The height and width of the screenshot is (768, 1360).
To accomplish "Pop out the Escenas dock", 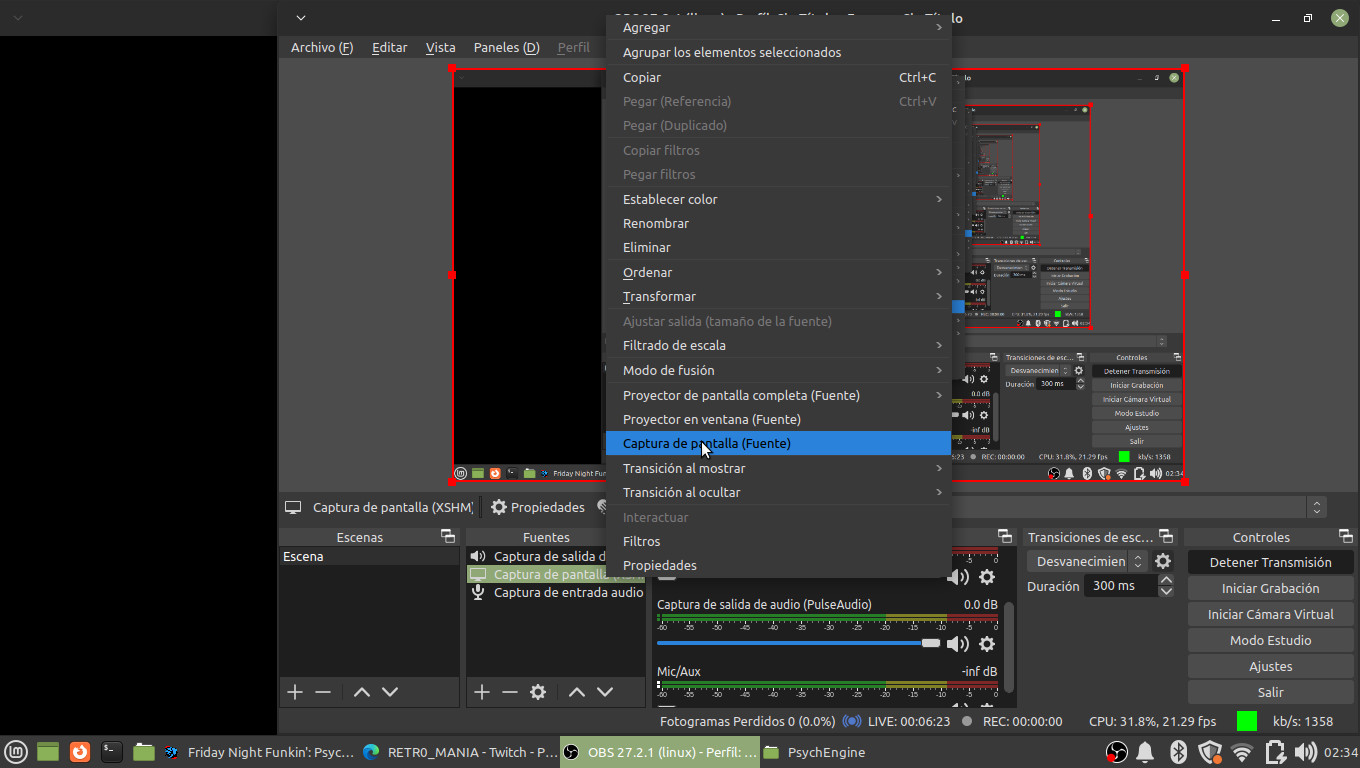I will click(x=448, y=537).
